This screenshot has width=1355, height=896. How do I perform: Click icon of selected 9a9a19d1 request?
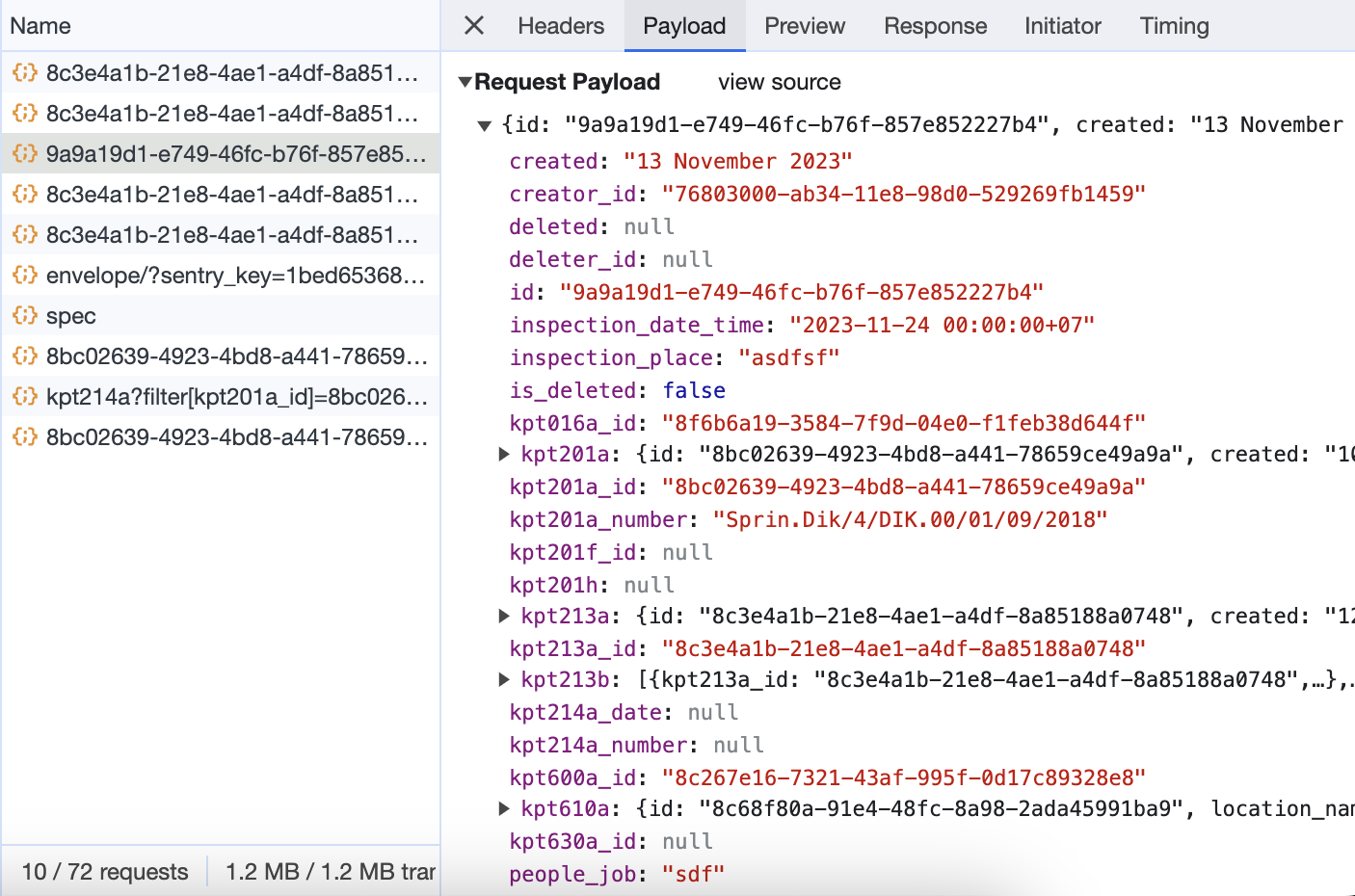25,154
